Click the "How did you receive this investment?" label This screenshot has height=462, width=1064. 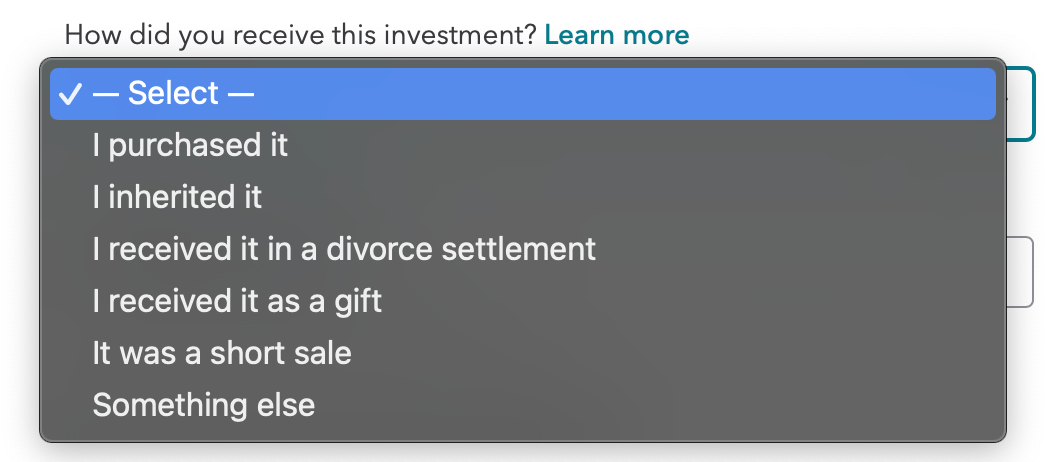coord(300,36)
